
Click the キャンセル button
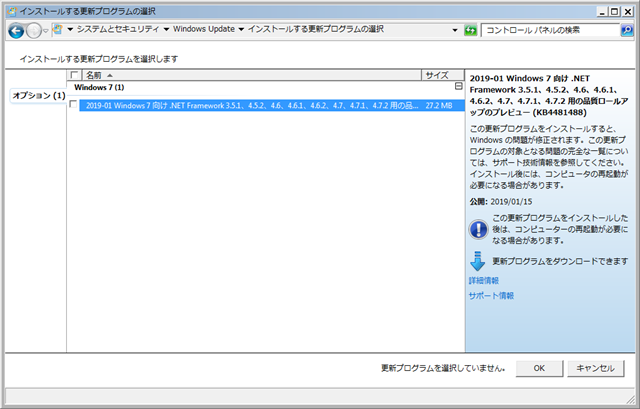click(x=596, y=368)
